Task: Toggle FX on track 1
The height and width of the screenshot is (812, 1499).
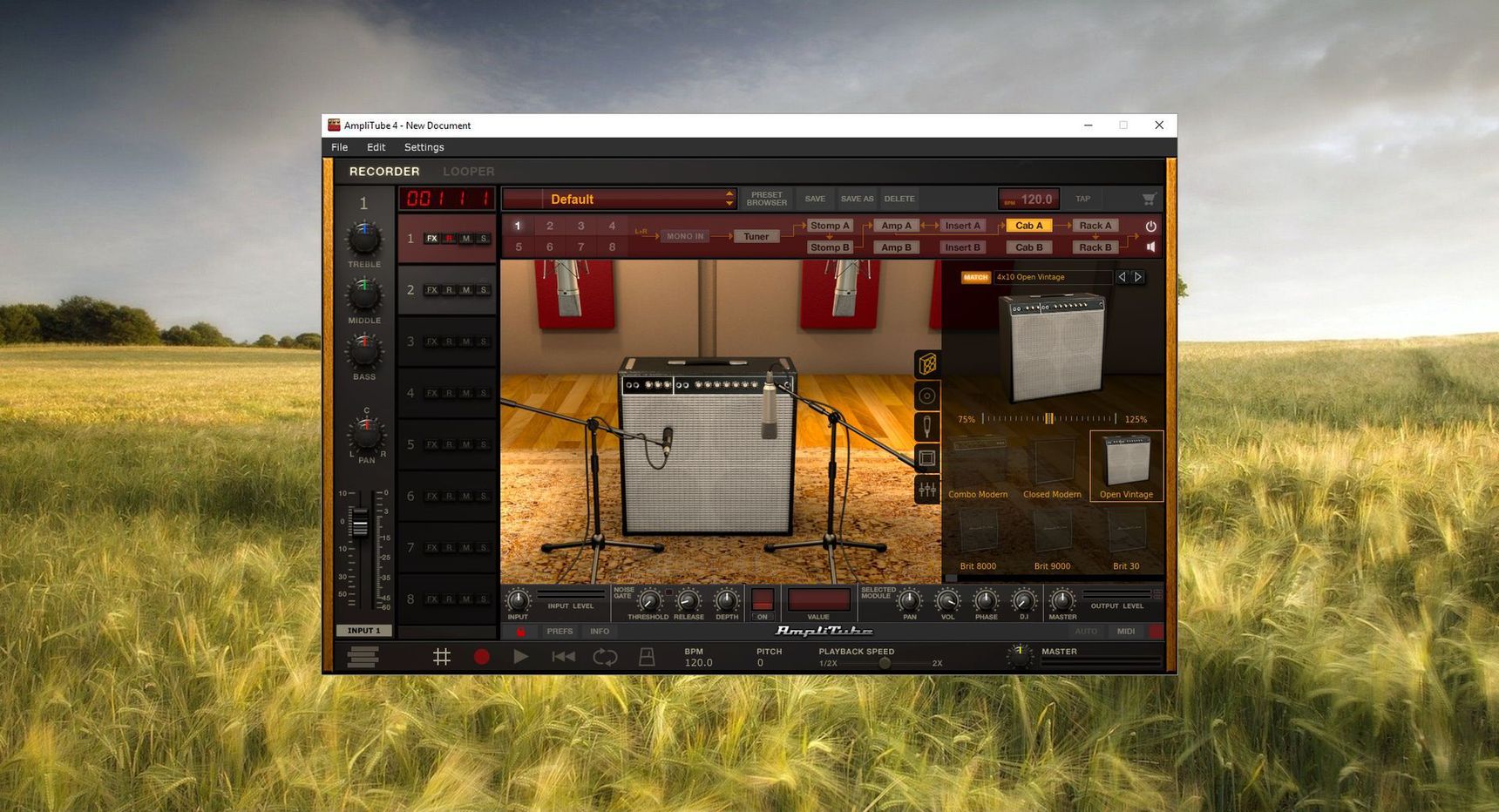Action: (431, 239)
